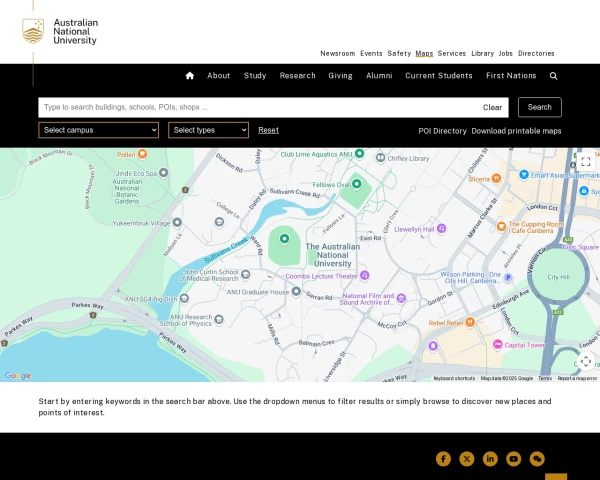Click the National Film and Sound Archive pin

pyautogui.click(x=401, y=298)
